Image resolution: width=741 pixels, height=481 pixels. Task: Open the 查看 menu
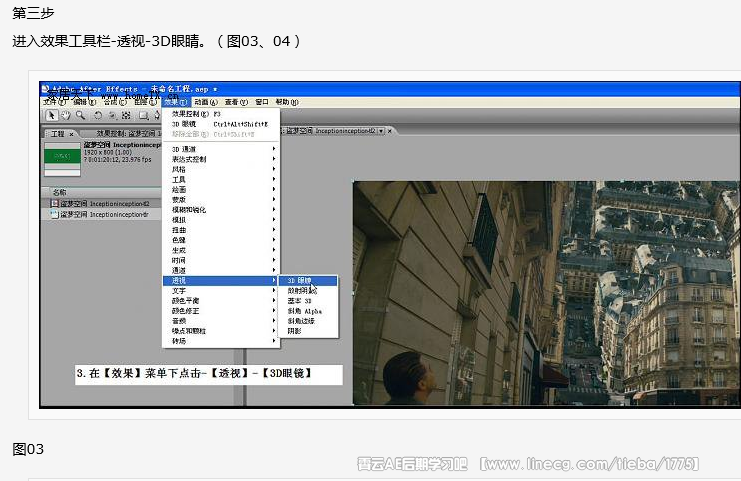236,102
